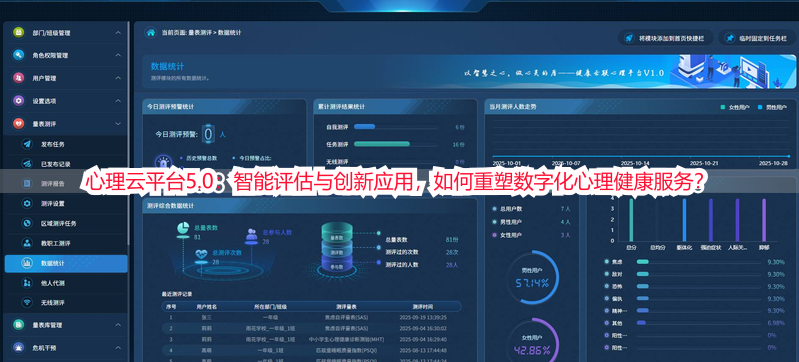Viewport: 799px width, 362px height.
Task: Click the 测评过的次数 28次 entry
Action: pos(422,252)
